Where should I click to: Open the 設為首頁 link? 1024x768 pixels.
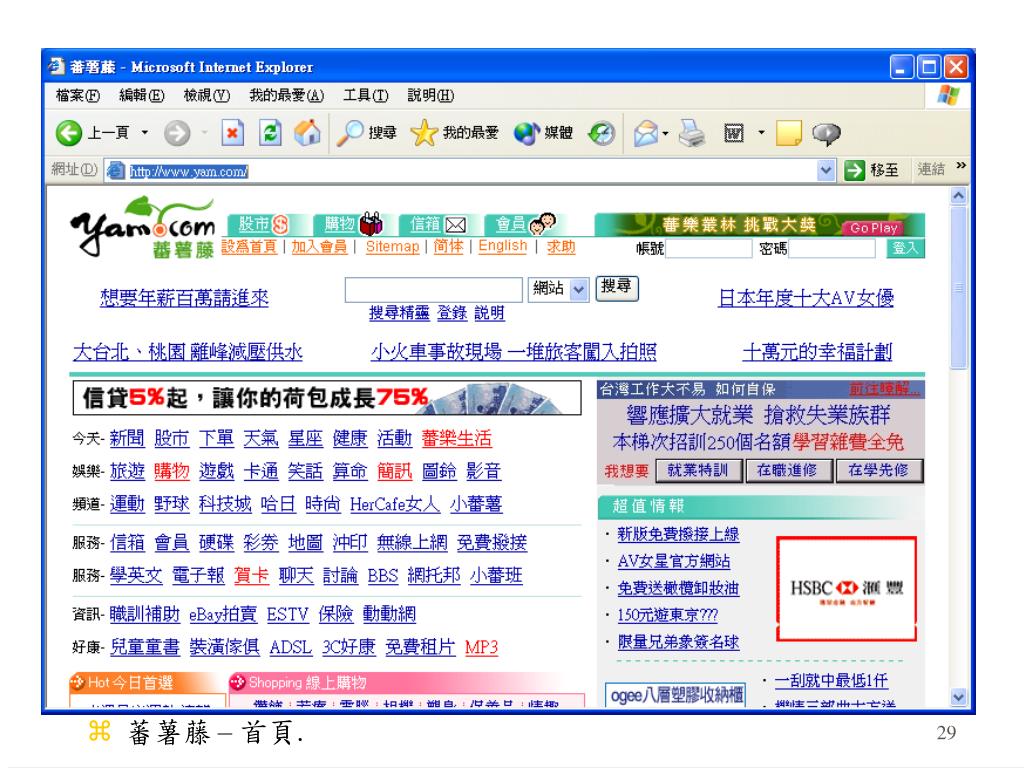249,247
